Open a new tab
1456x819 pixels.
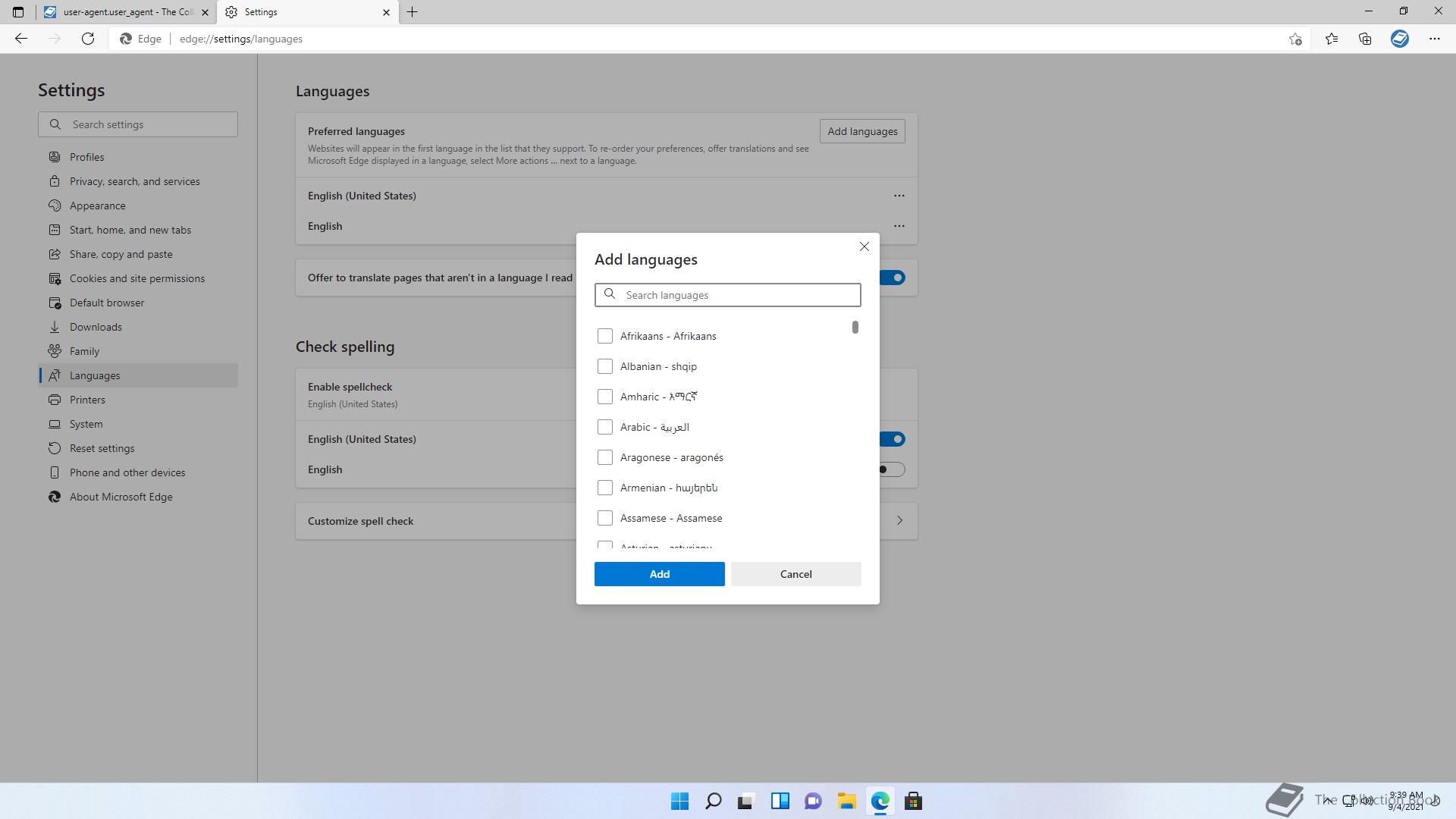coord(413,12)
